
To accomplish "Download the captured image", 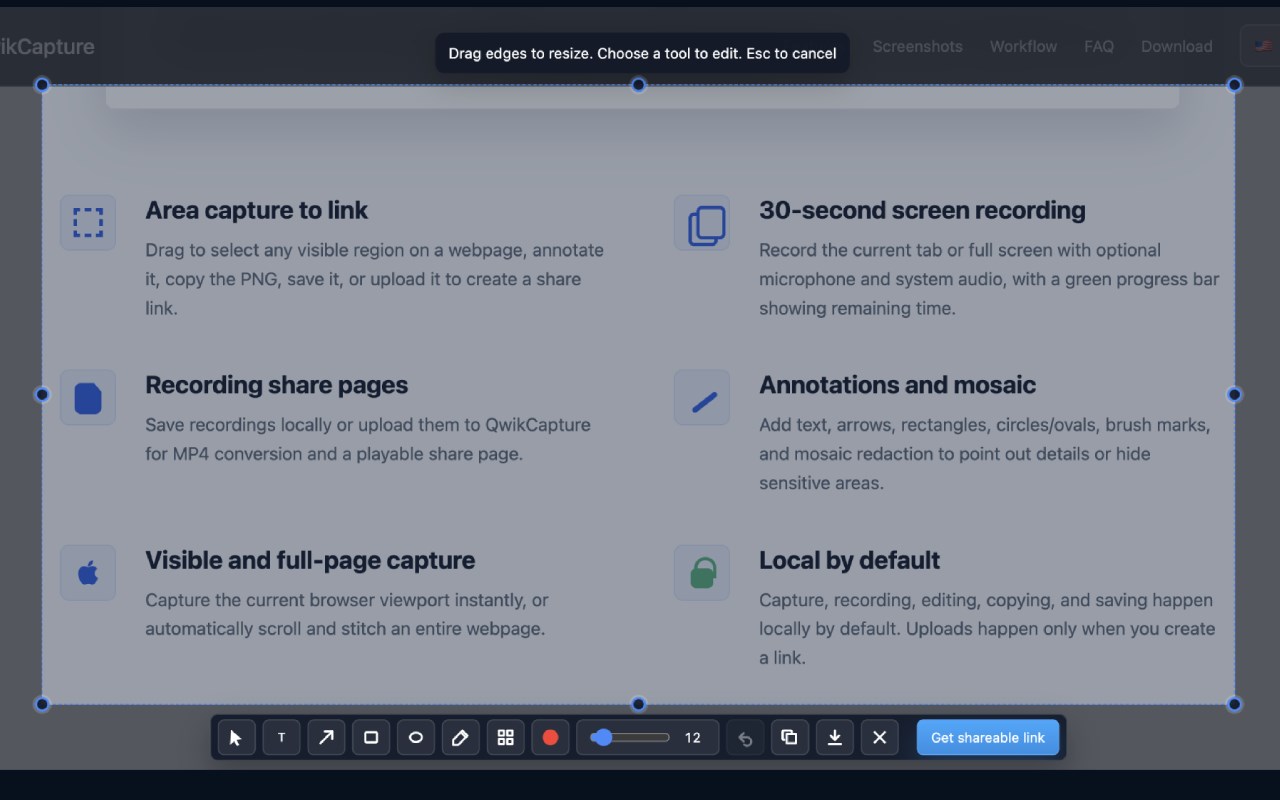I will 834,738.
